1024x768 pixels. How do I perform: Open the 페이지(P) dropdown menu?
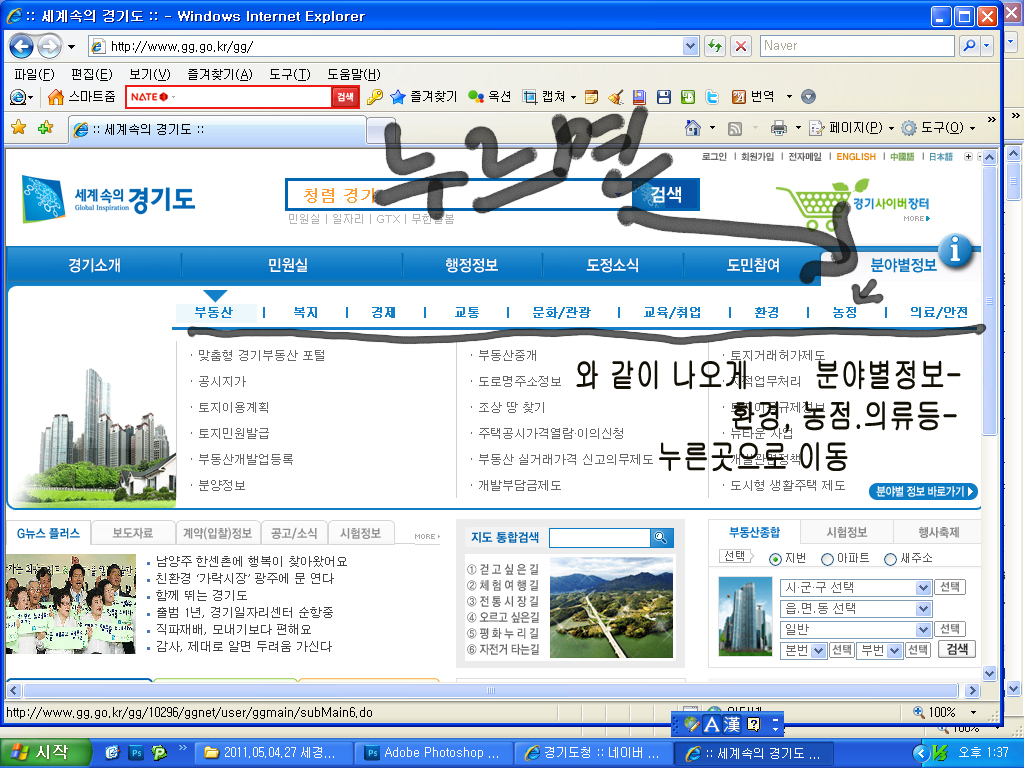click(852, 128)
